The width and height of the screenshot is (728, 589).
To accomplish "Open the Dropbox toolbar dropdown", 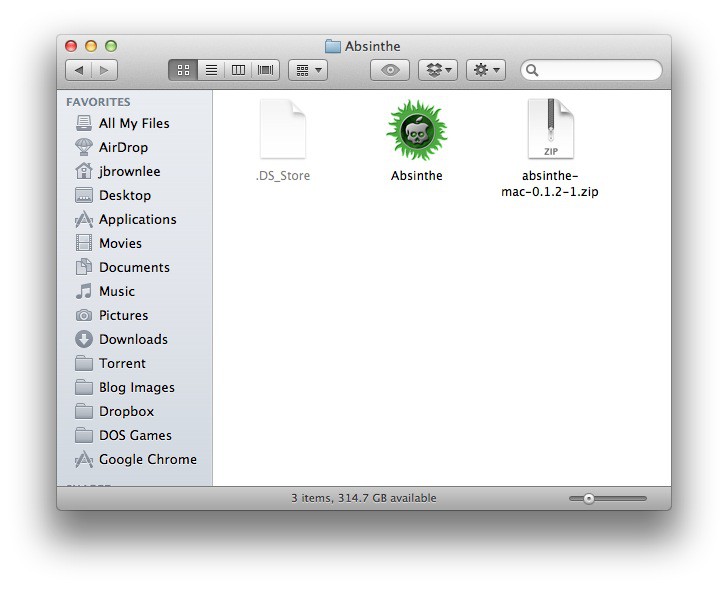I will [x=438, y=70].
